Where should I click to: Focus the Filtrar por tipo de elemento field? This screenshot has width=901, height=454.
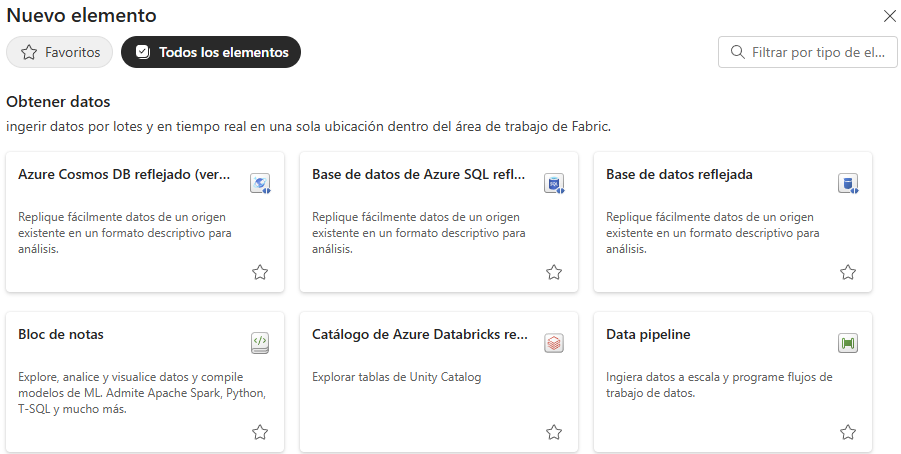(x=807, y=52)
